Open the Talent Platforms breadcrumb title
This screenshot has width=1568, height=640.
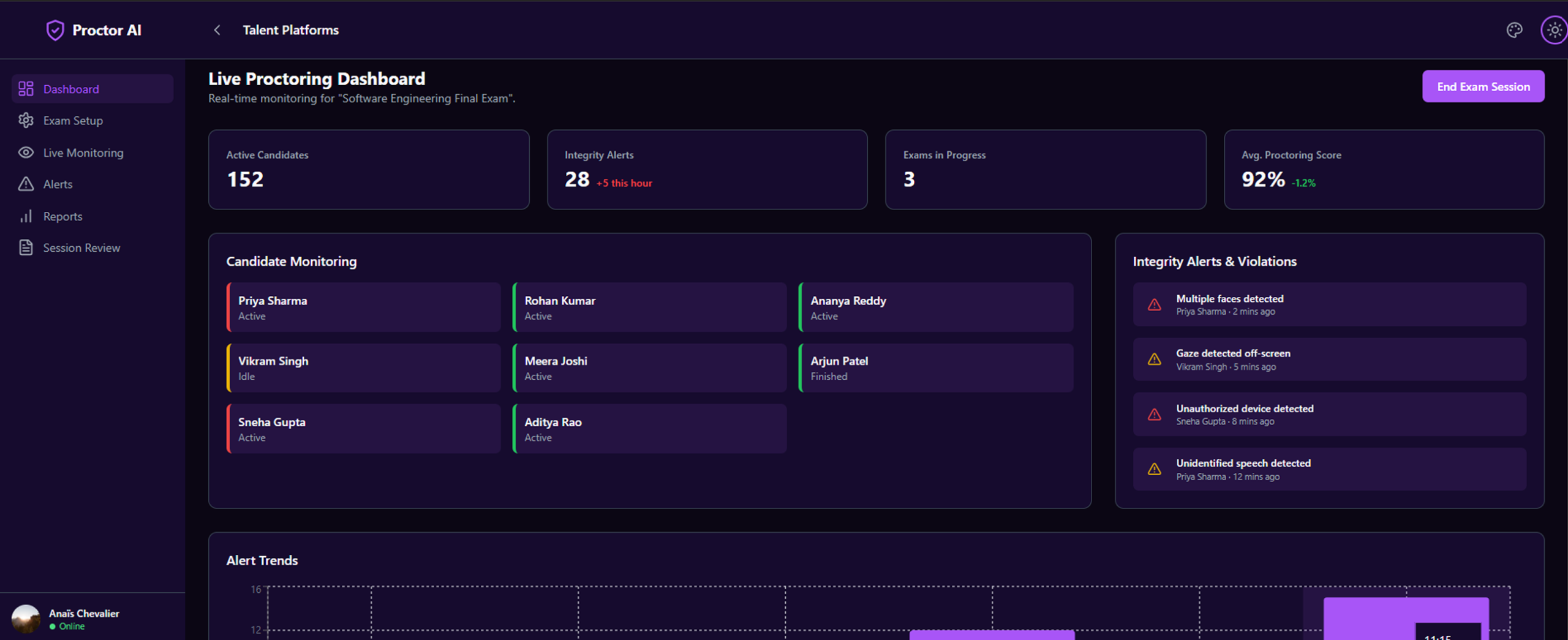(x=290, y=30)
